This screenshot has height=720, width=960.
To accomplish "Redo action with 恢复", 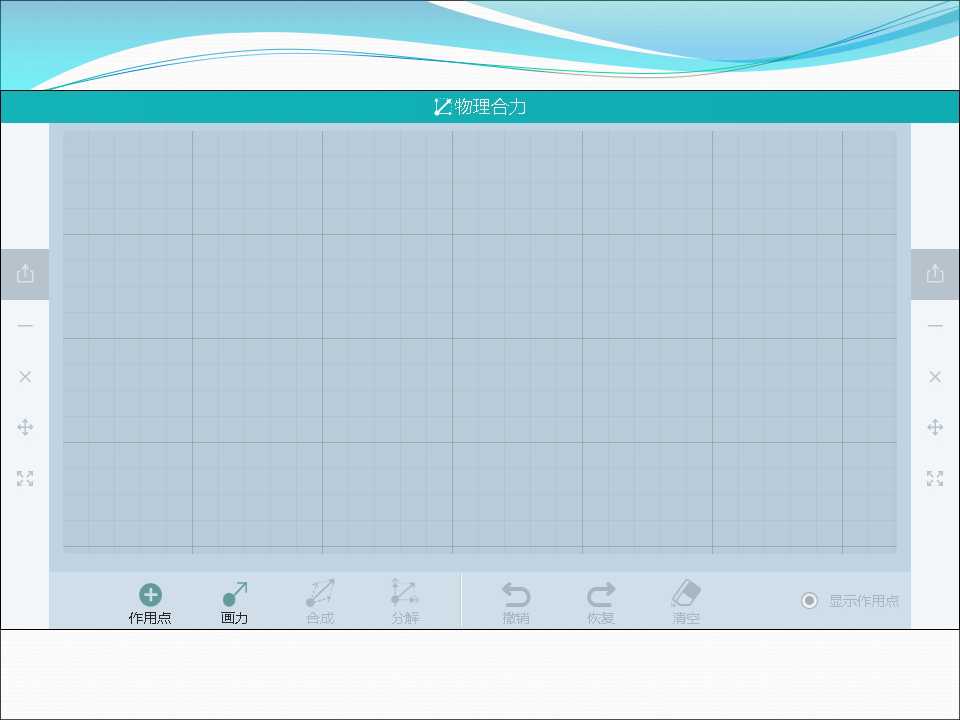I will click(x=601, y=603).
